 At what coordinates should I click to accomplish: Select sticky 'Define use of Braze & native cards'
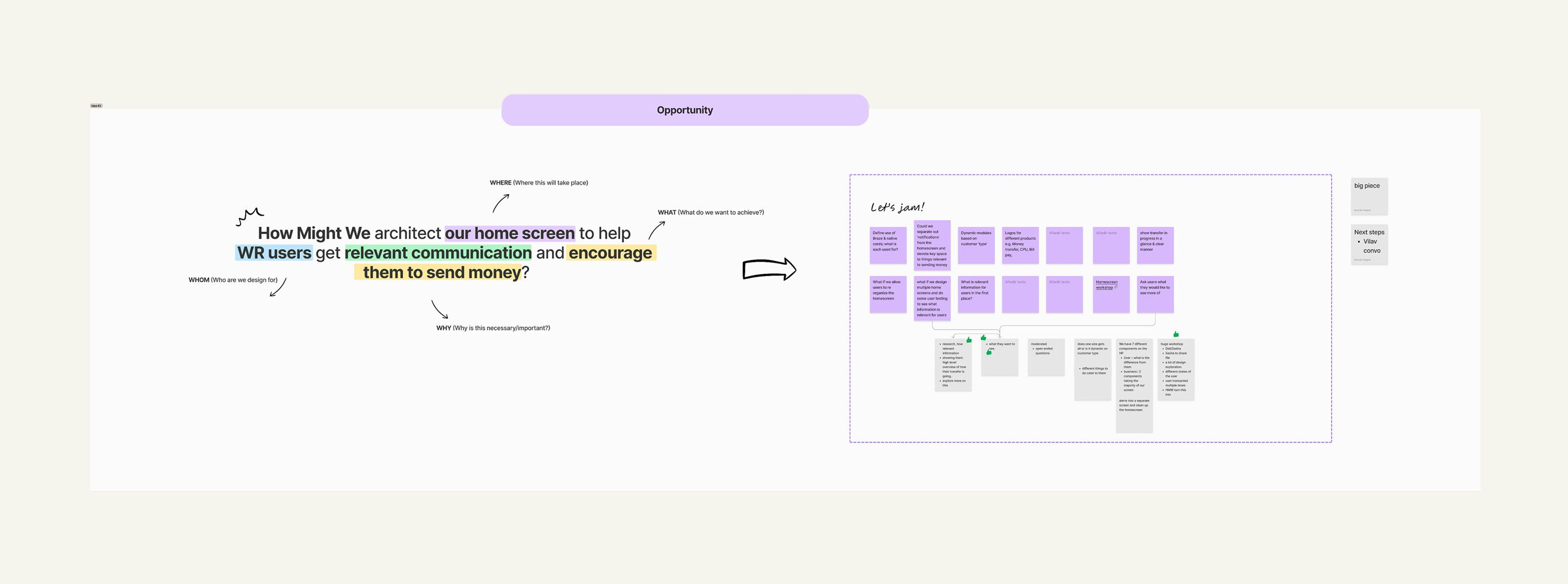click(887, 245)
